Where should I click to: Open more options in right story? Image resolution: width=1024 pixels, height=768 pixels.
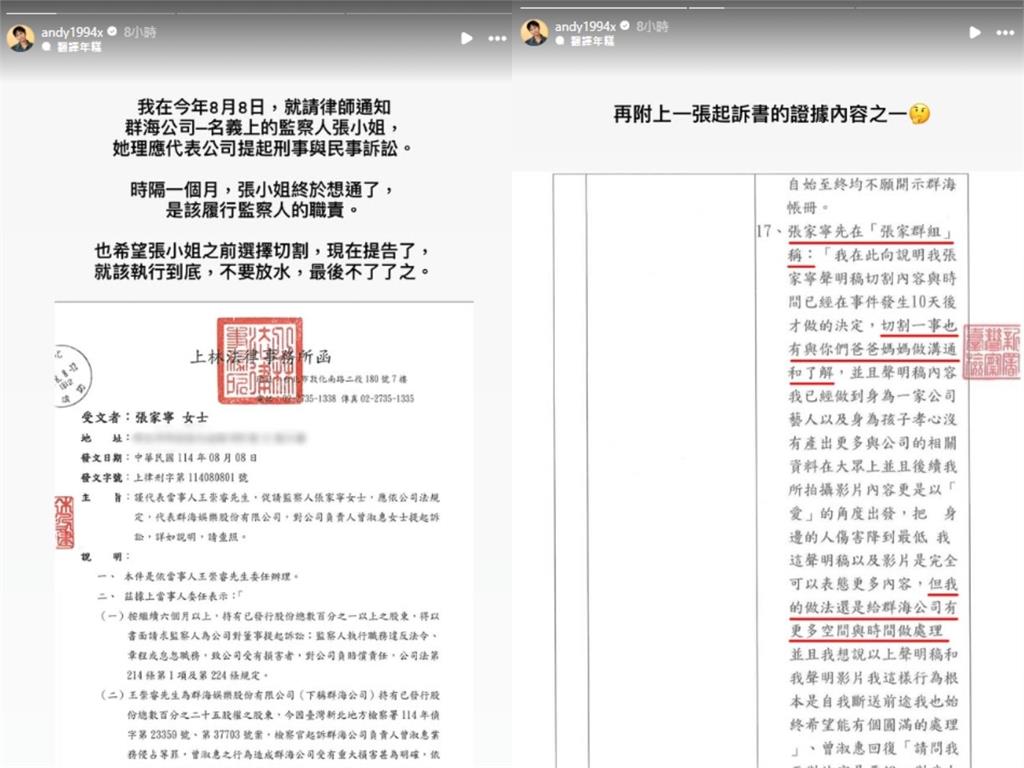(1005, 33)
